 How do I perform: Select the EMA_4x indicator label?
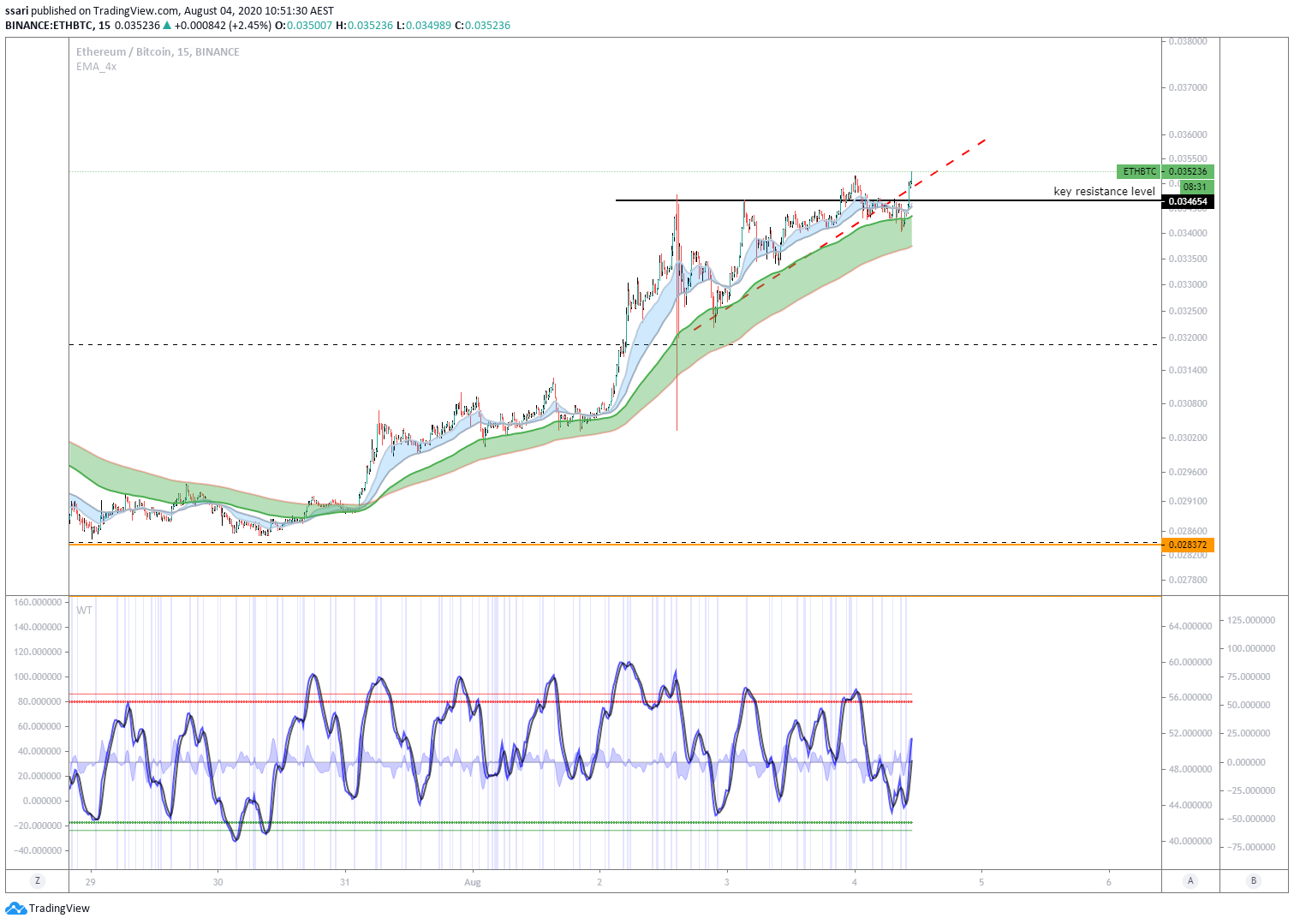96,67
